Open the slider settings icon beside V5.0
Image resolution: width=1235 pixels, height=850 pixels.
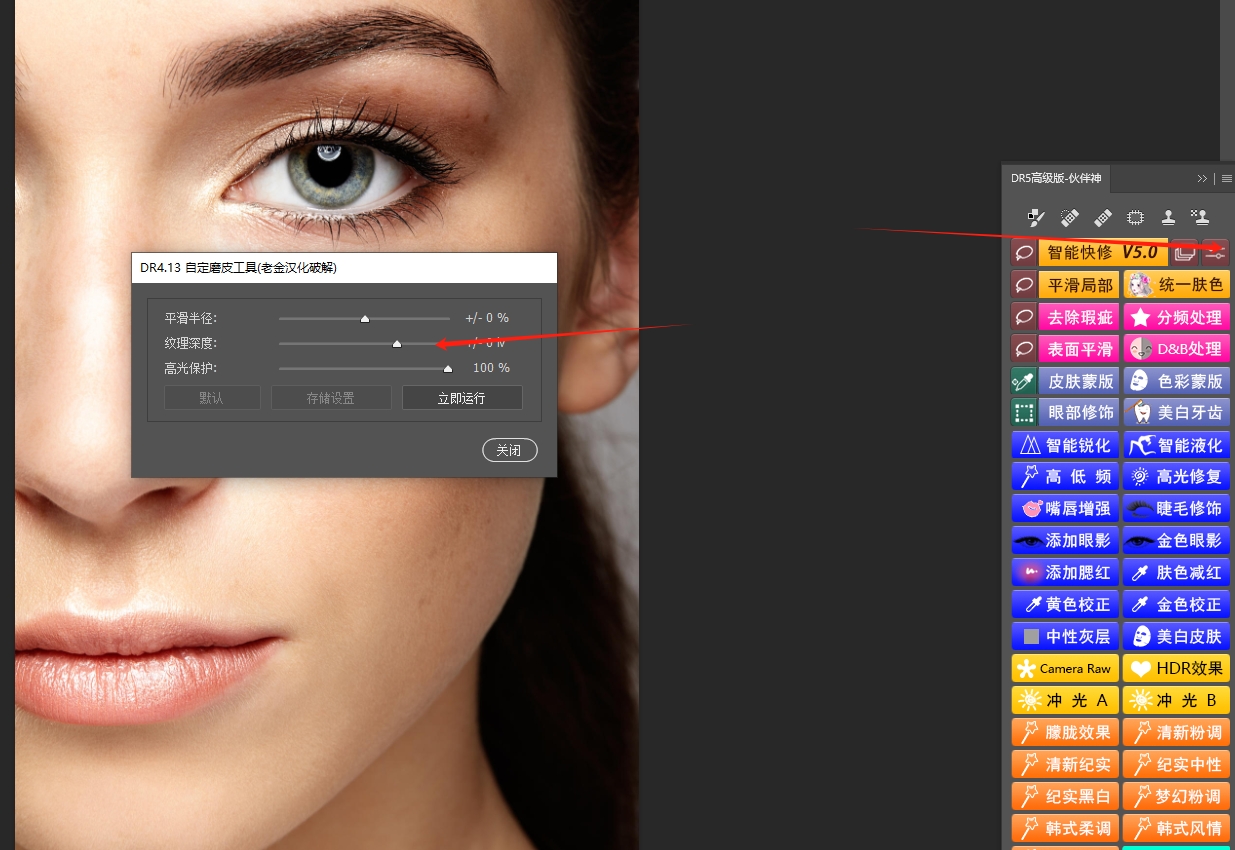pos(1216,253)
